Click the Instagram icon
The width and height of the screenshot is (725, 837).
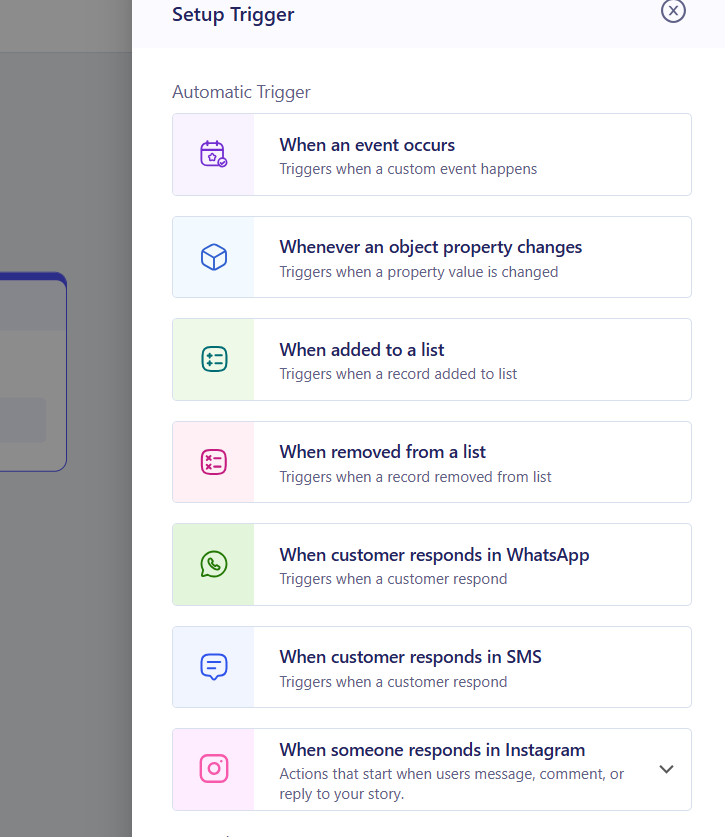214,769
